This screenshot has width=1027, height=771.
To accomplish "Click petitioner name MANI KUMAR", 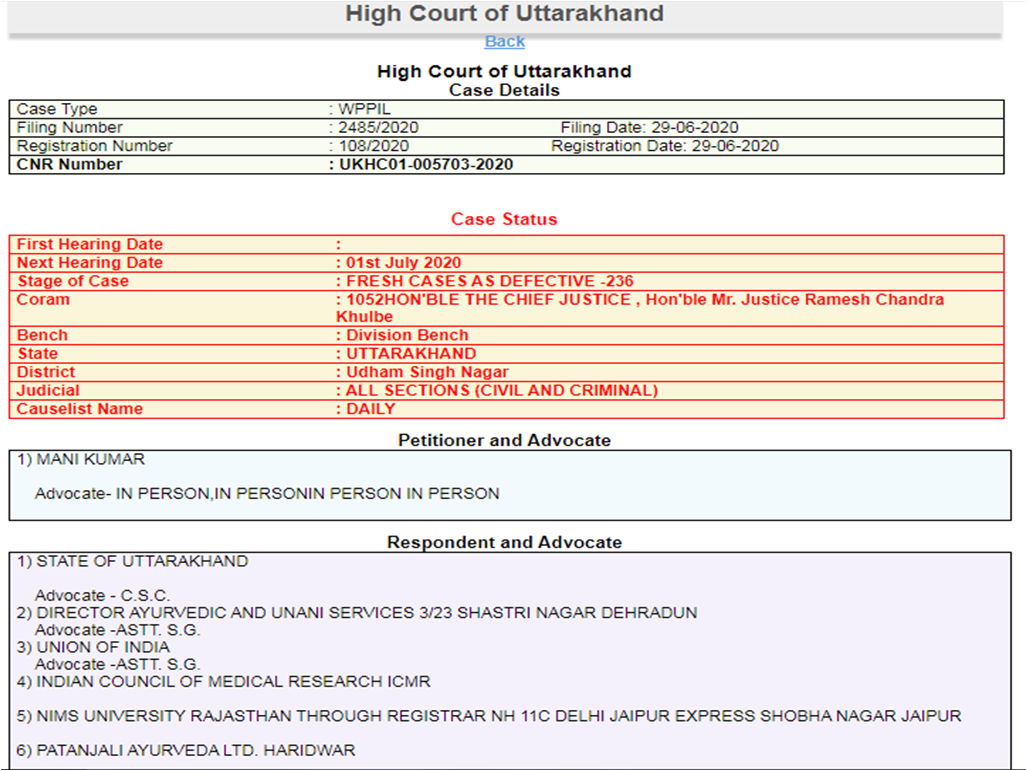I will (x=90, y=460).
